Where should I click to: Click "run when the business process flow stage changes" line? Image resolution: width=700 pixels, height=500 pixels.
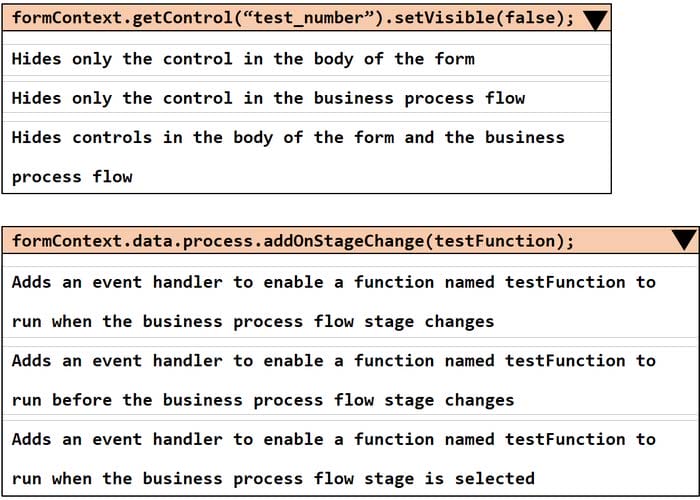click(253, 322)
